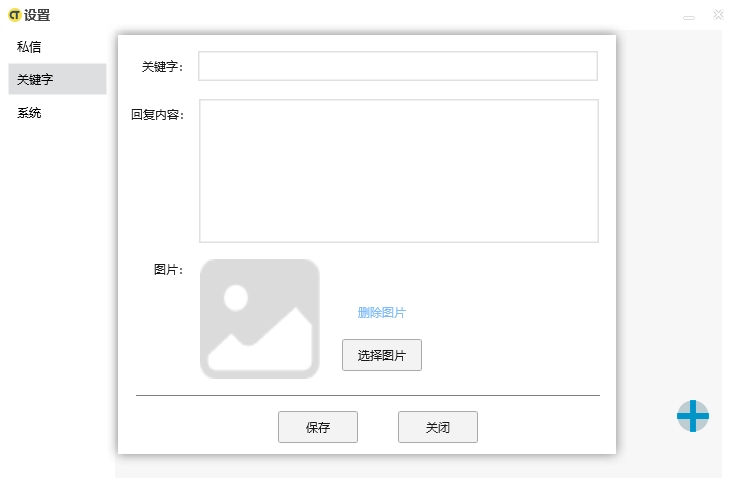Minimize the settings window
The height and width of the screenshot is (489, 734).
point(689,18)
